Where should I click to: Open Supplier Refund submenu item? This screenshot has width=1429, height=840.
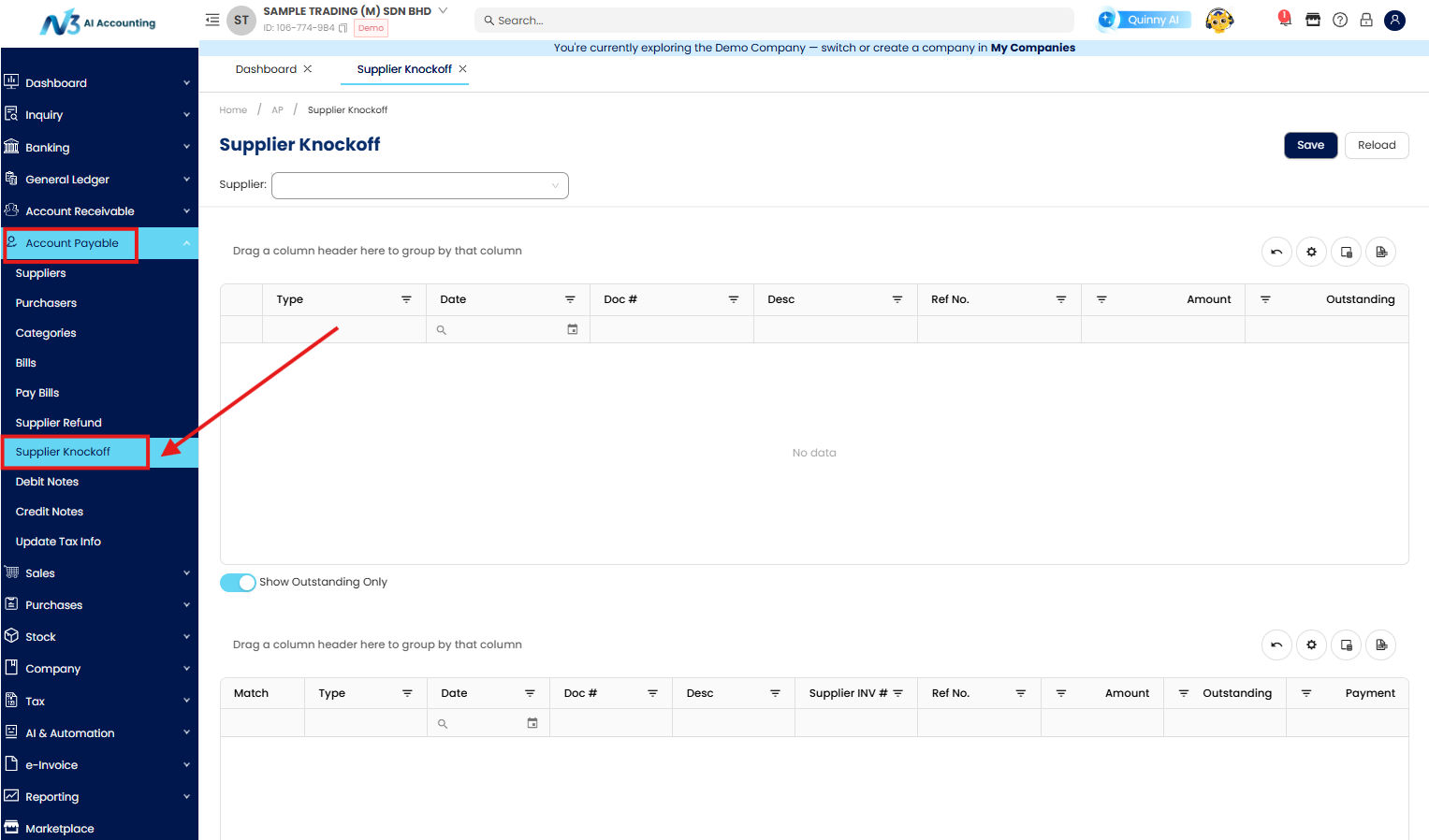point(59,423)
